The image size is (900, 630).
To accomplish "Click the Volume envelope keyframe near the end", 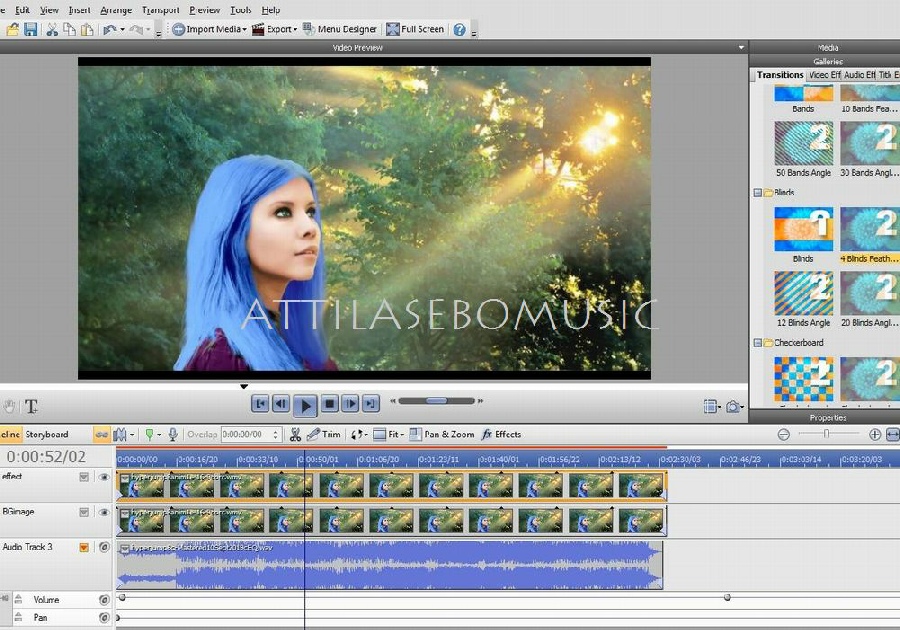I will [x=727, y=597].
